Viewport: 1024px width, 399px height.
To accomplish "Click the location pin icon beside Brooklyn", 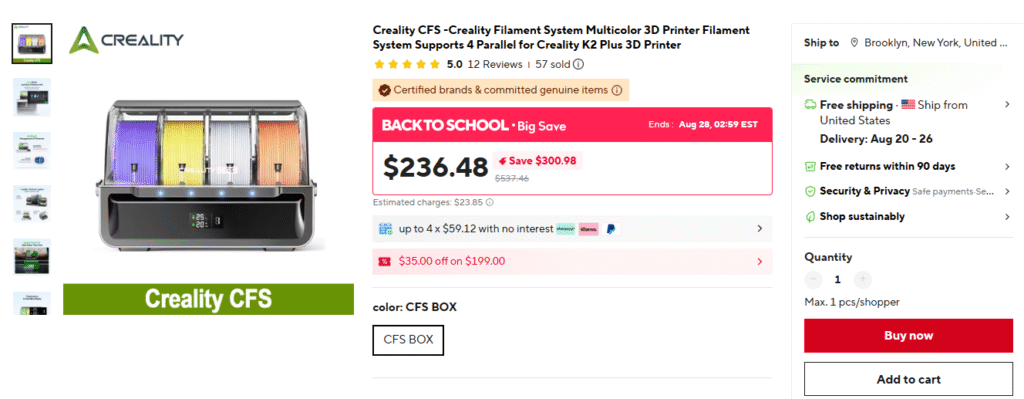I will point(854,43).
